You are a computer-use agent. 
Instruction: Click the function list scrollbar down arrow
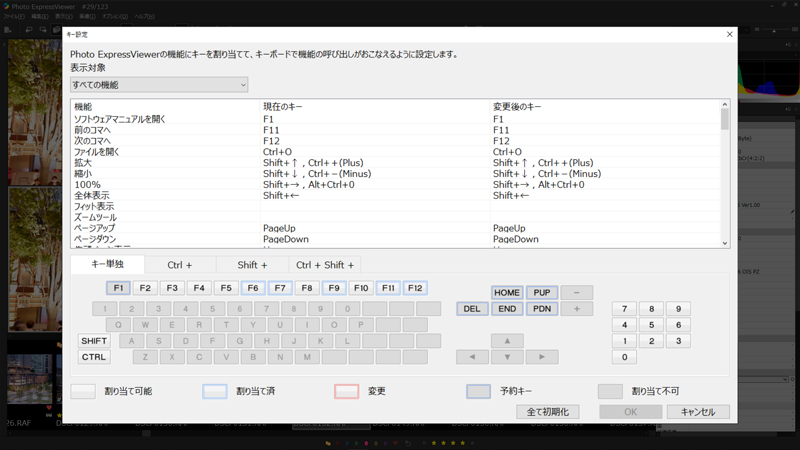724,243
